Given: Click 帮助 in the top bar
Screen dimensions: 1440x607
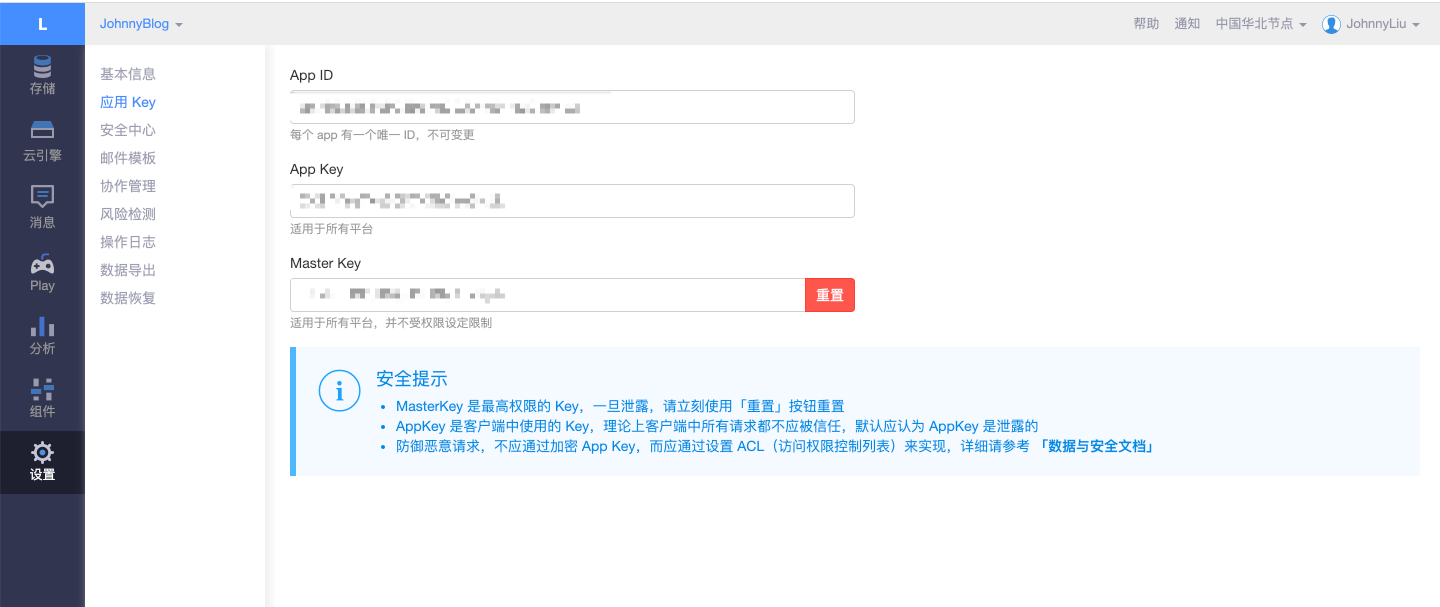Looking at the screenshot, I should click(x=1146, y=23).
